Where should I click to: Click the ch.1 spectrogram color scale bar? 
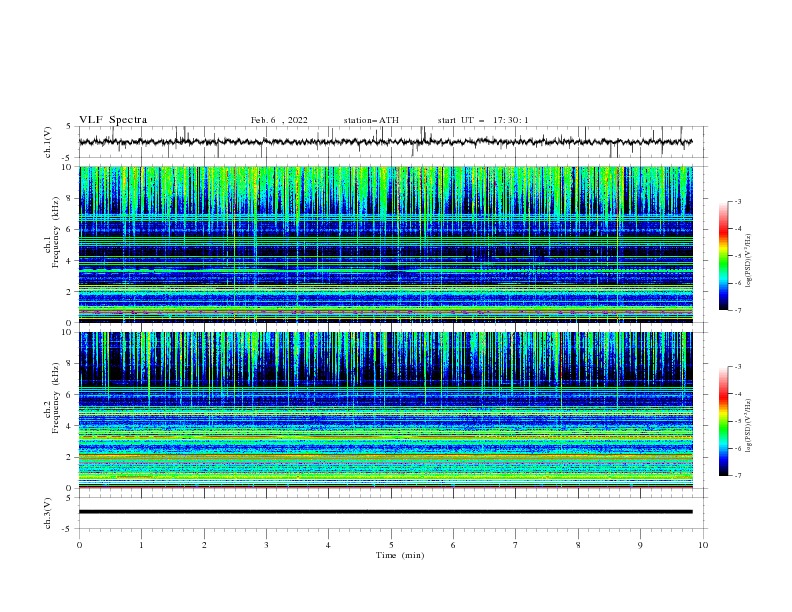tap(723, 256)
